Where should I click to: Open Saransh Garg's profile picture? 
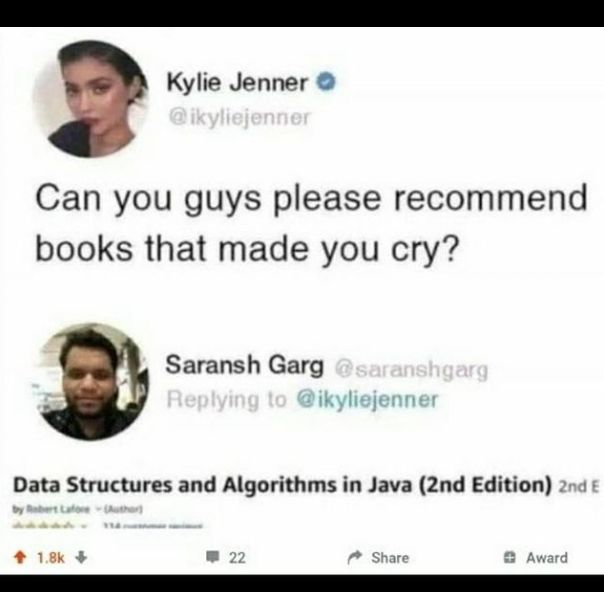coord(91,381)
